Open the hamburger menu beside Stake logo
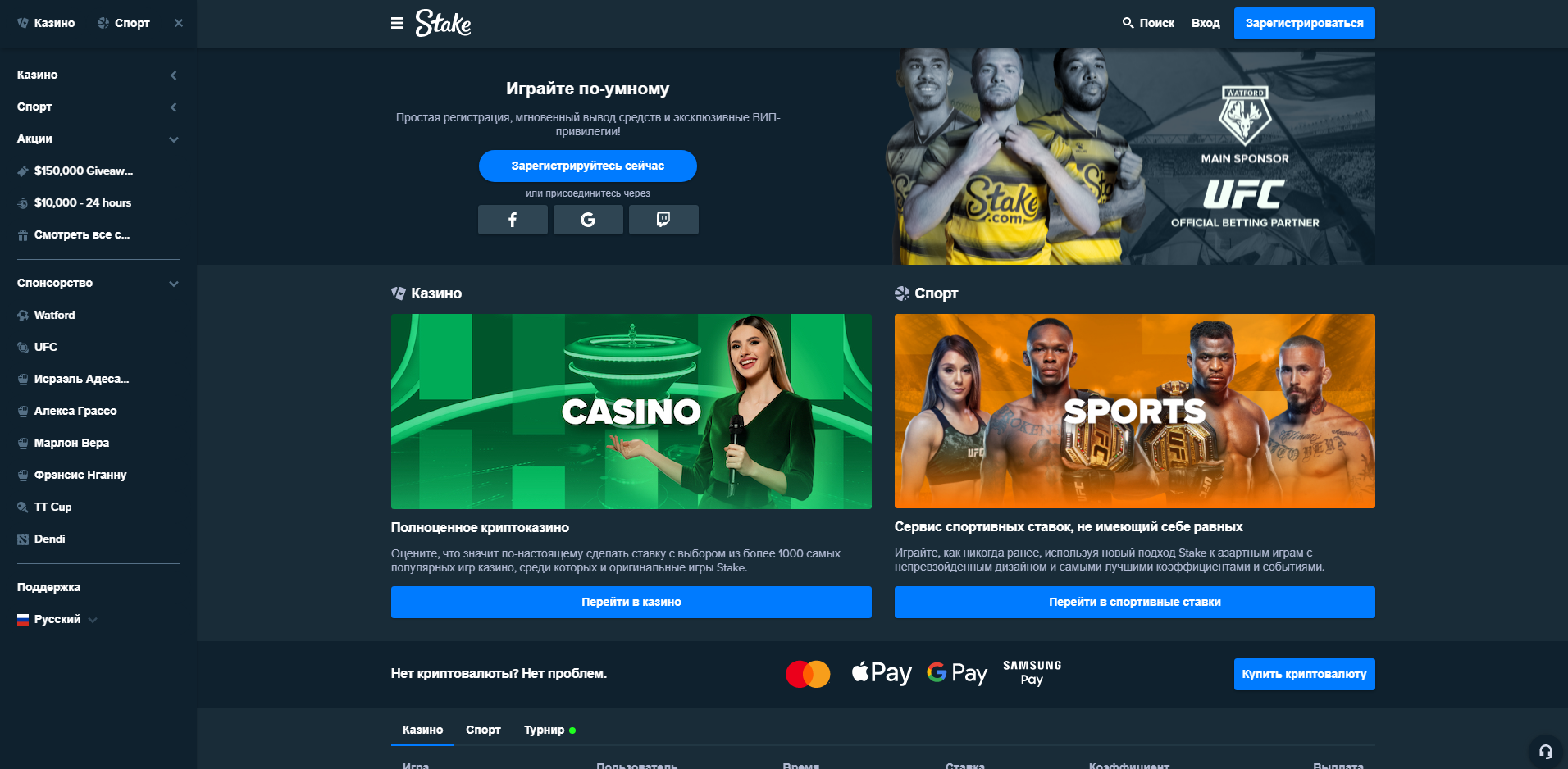Screen dimensions: 1568x769 point(397,23)
